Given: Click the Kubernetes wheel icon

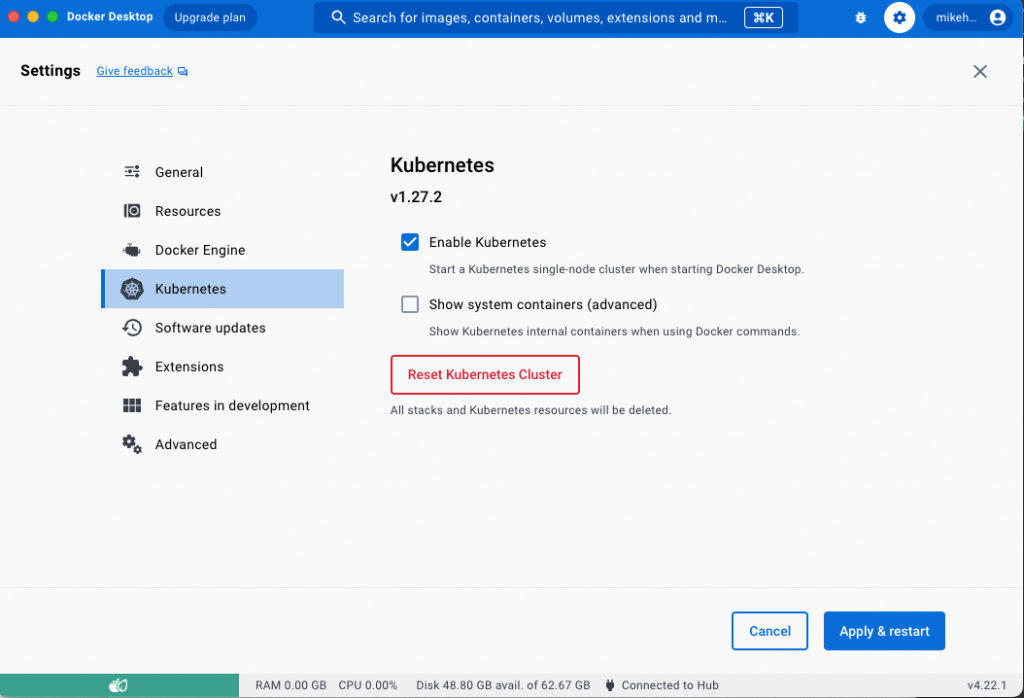Looking at the screenshot, I should click(132, 289).
